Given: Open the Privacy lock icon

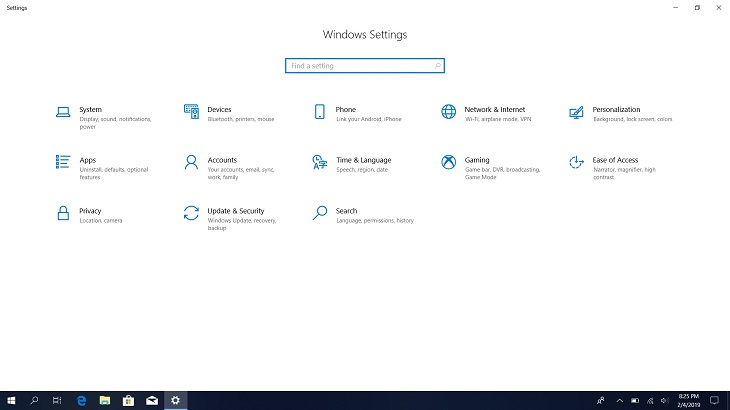Looking at the screenshot, I should click(x=63, y=213).
